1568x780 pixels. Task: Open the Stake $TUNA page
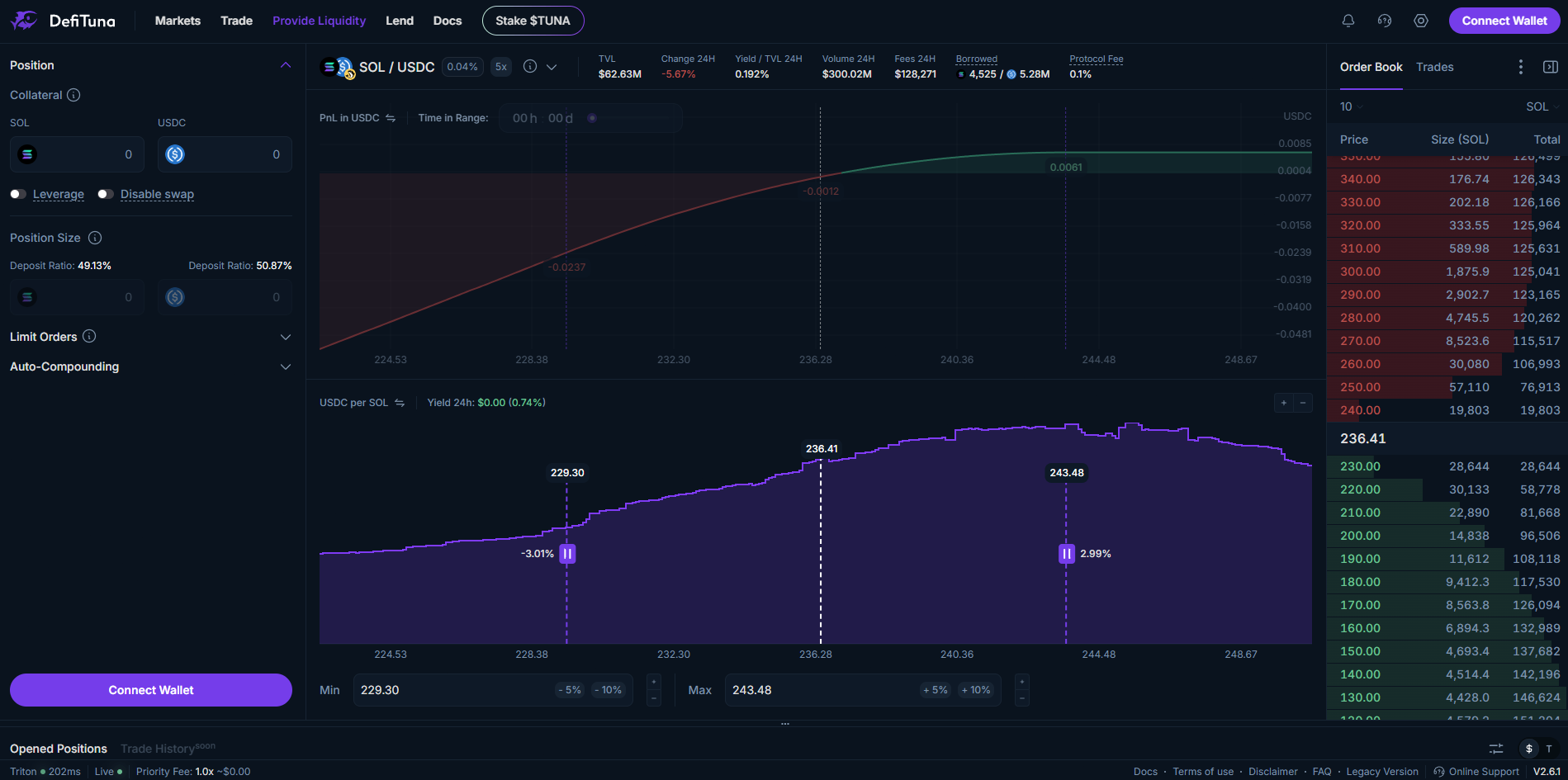pyautogui.click(x=533, y=21)
